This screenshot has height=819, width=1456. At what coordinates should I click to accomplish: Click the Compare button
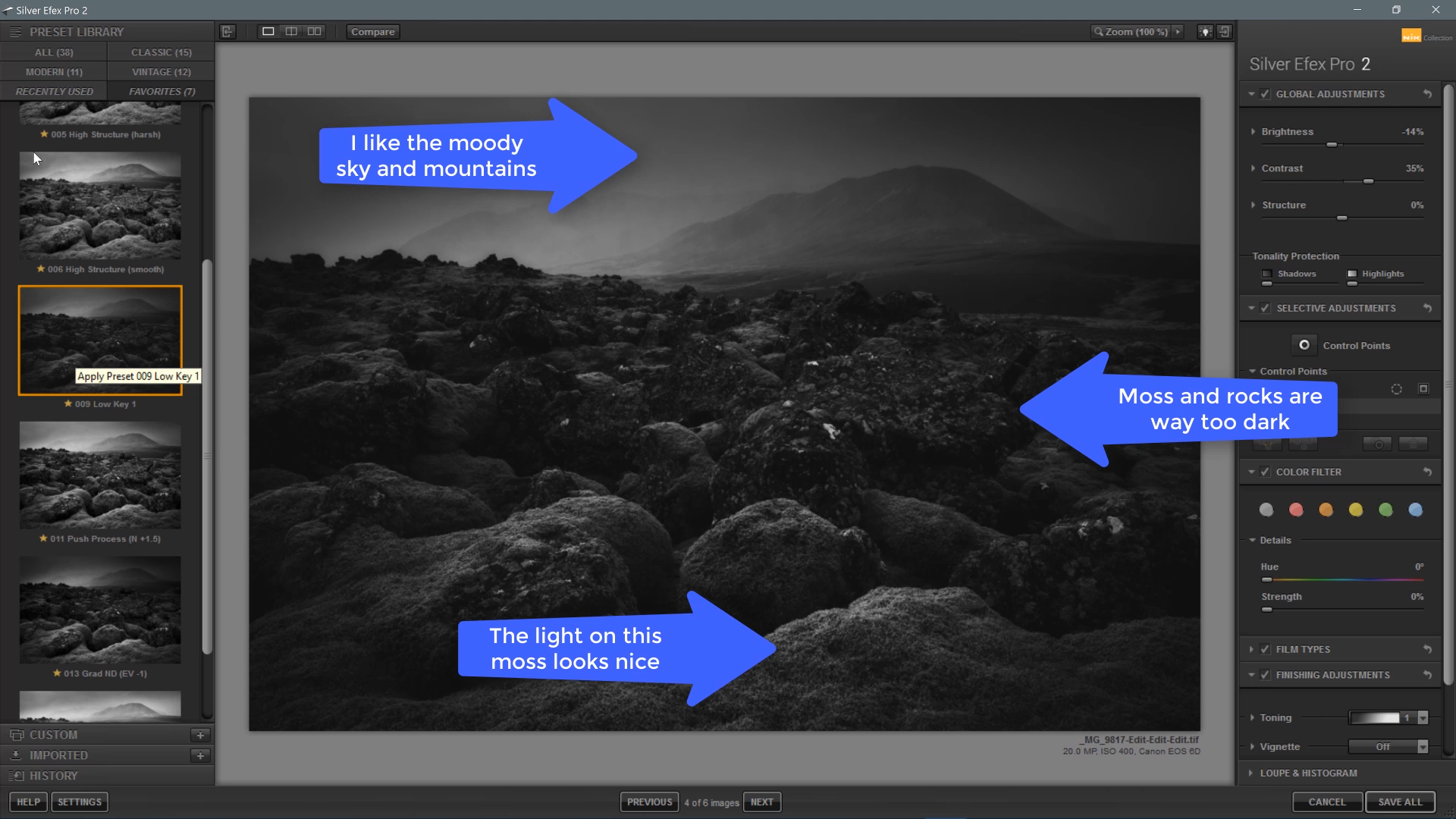[373, 32]
